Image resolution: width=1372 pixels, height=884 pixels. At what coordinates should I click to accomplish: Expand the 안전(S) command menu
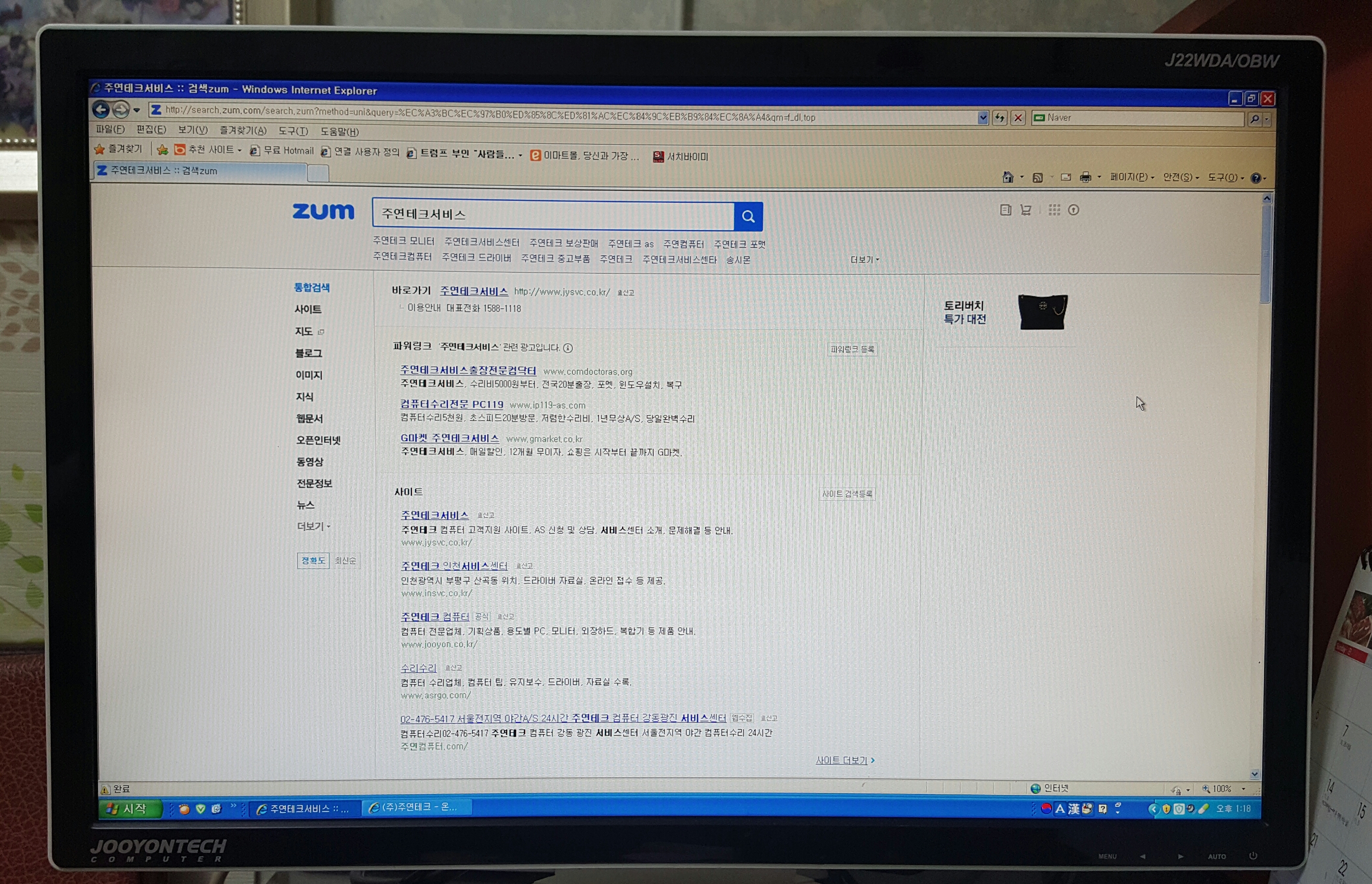coord(1181,177)
